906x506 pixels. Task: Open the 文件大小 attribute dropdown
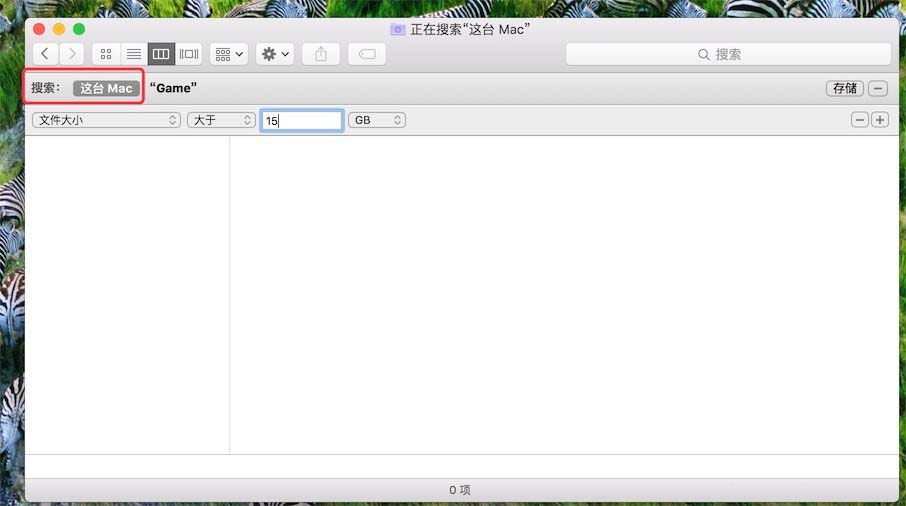pyautogui.click(x=105, y=120)
